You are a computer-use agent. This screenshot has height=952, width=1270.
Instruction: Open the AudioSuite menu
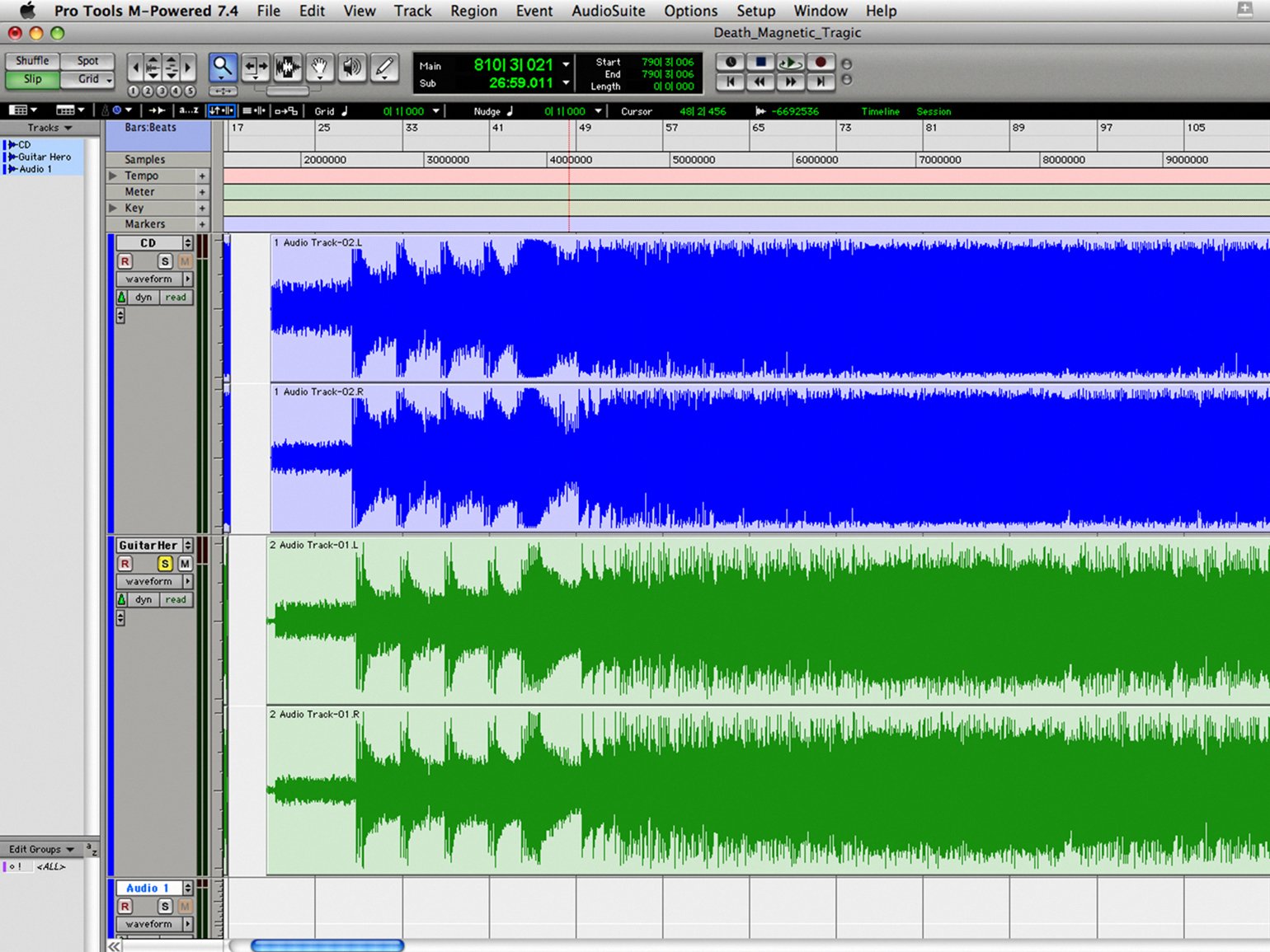[x=609, y=11]
